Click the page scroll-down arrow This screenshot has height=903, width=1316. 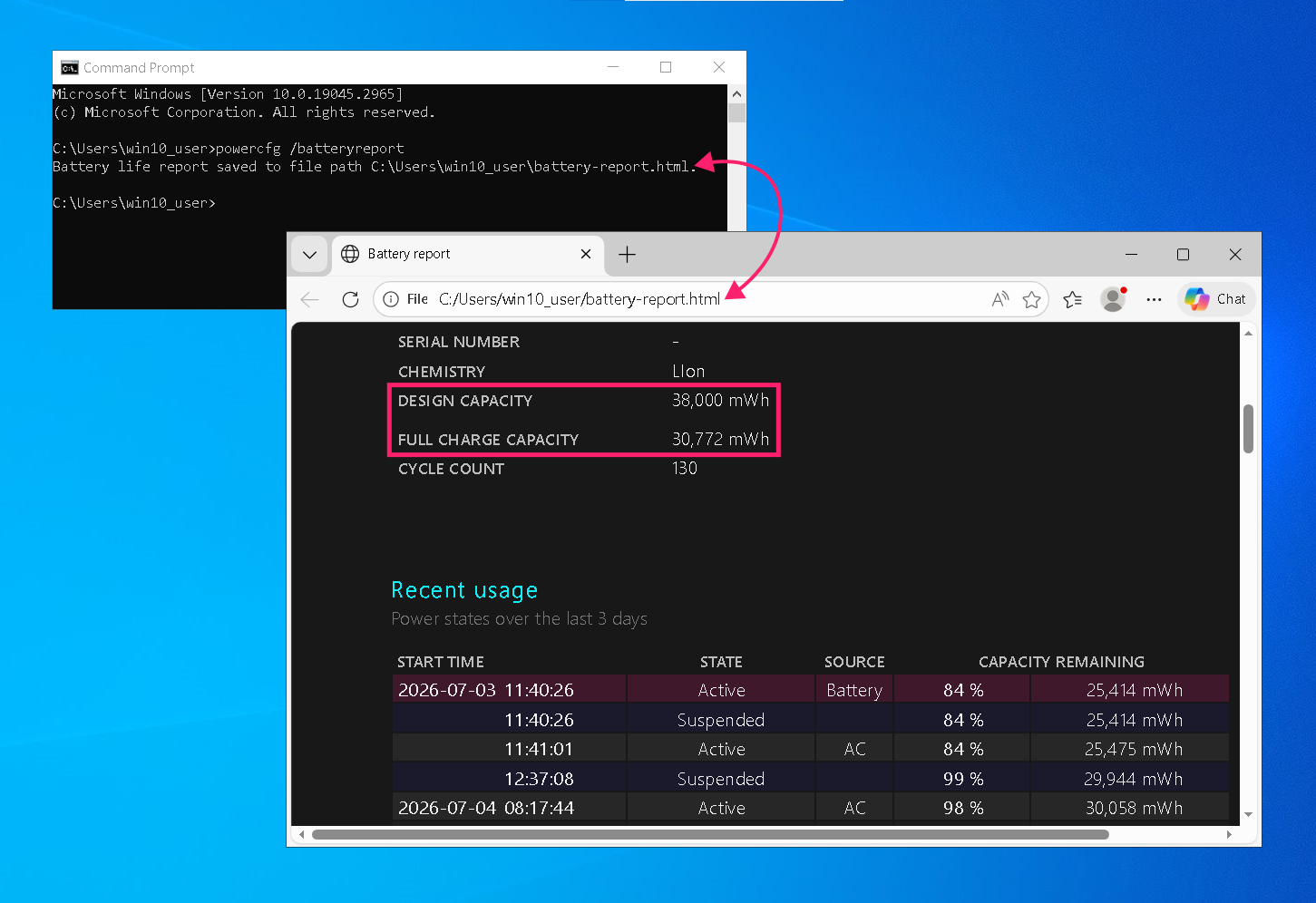pos(1248,814)
